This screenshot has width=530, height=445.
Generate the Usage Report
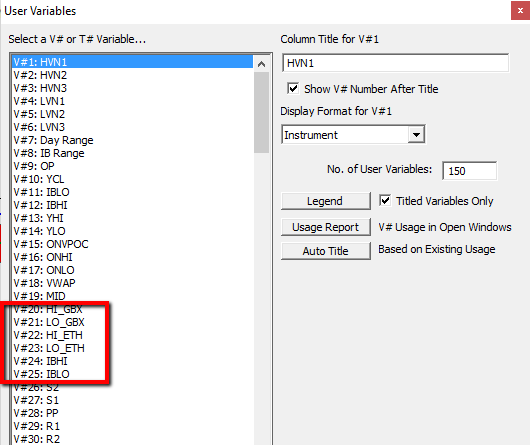click(326, 227)
